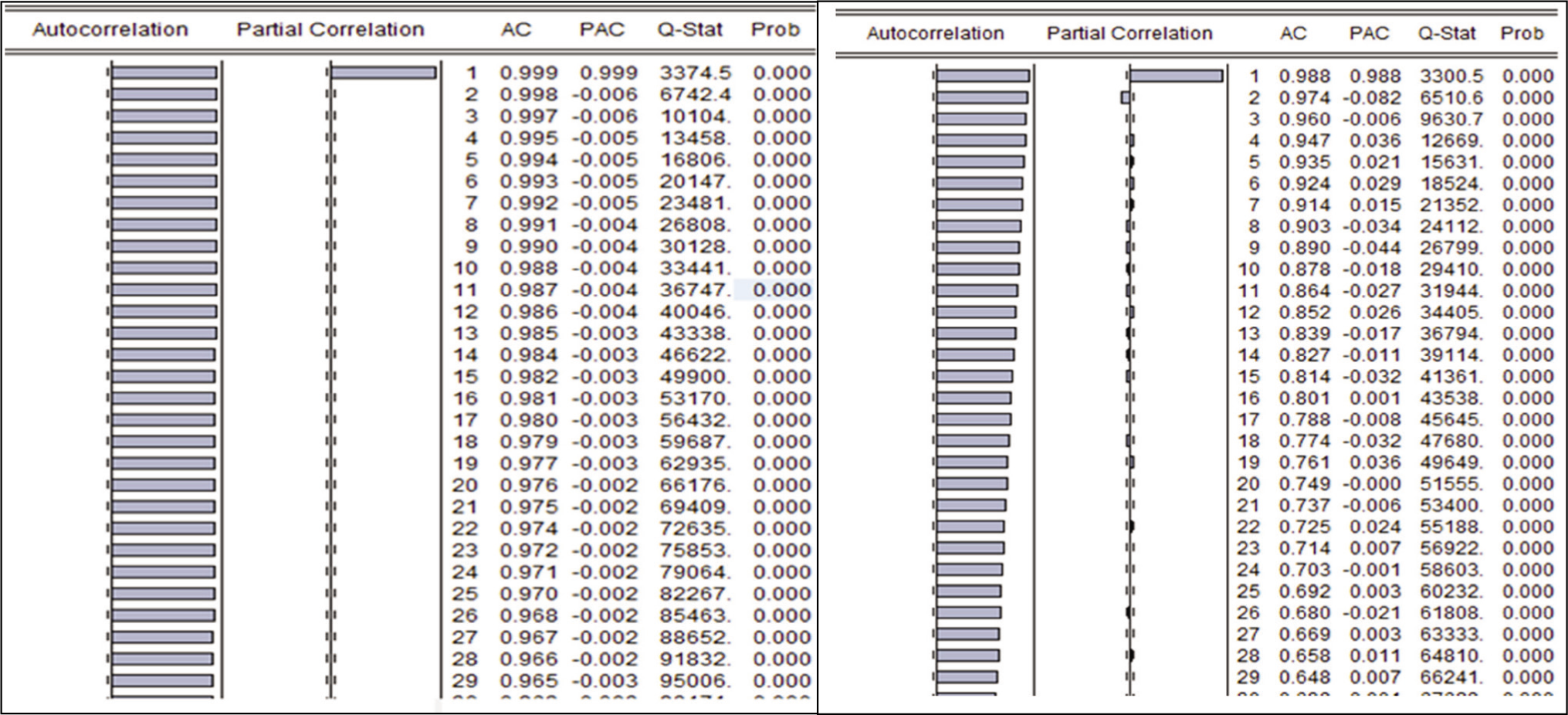Click the left Partial Correlation column header
The image size is (1568, 715).
click(330, 29)
